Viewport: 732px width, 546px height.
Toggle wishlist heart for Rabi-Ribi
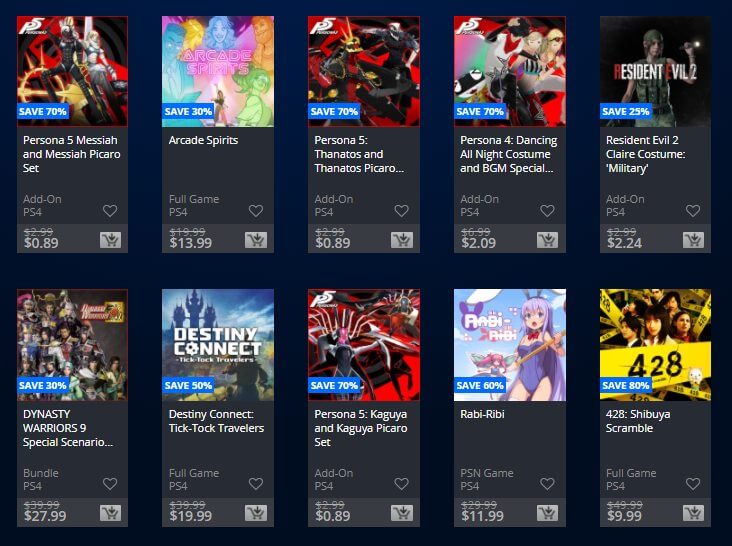pos(547,484)
